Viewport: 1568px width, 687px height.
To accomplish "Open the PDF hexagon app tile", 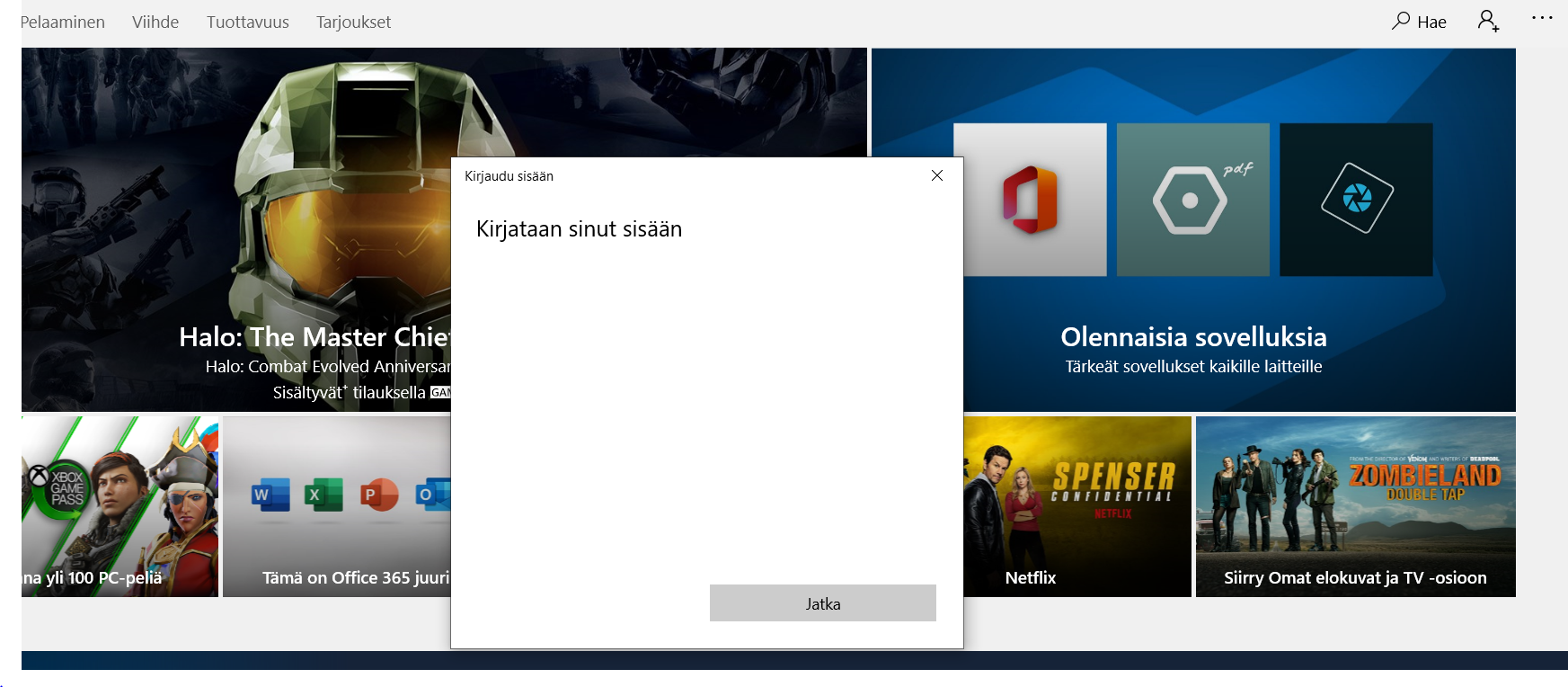I will [1193, 200].
